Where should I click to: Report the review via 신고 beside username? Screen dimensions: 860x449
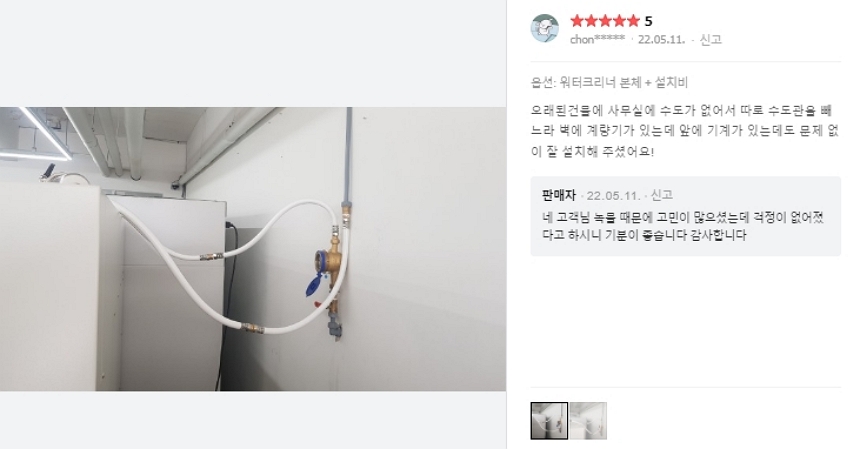pos(711,39)
